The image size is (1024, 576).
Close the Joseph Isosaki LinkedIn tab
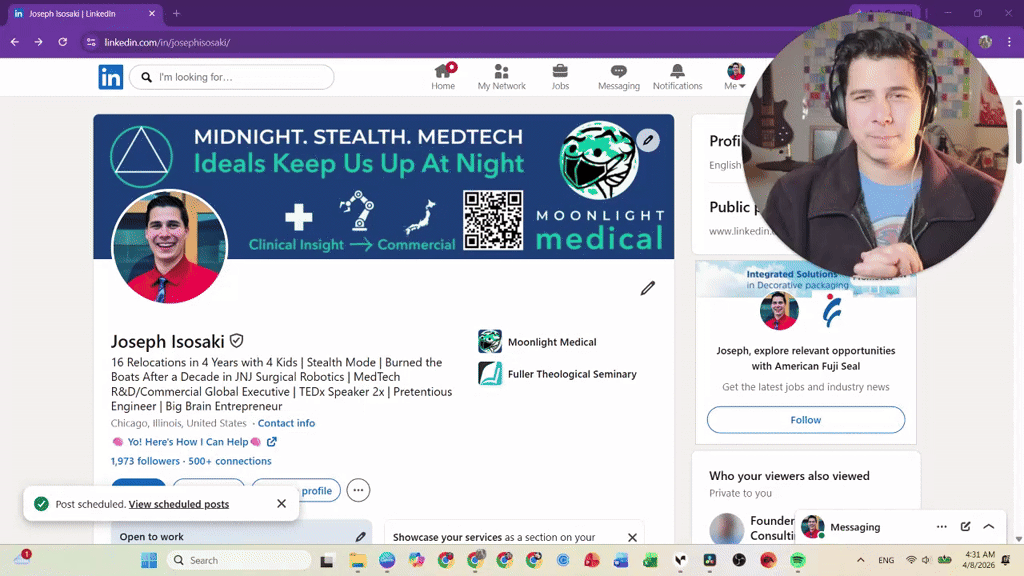coord(152,13)
